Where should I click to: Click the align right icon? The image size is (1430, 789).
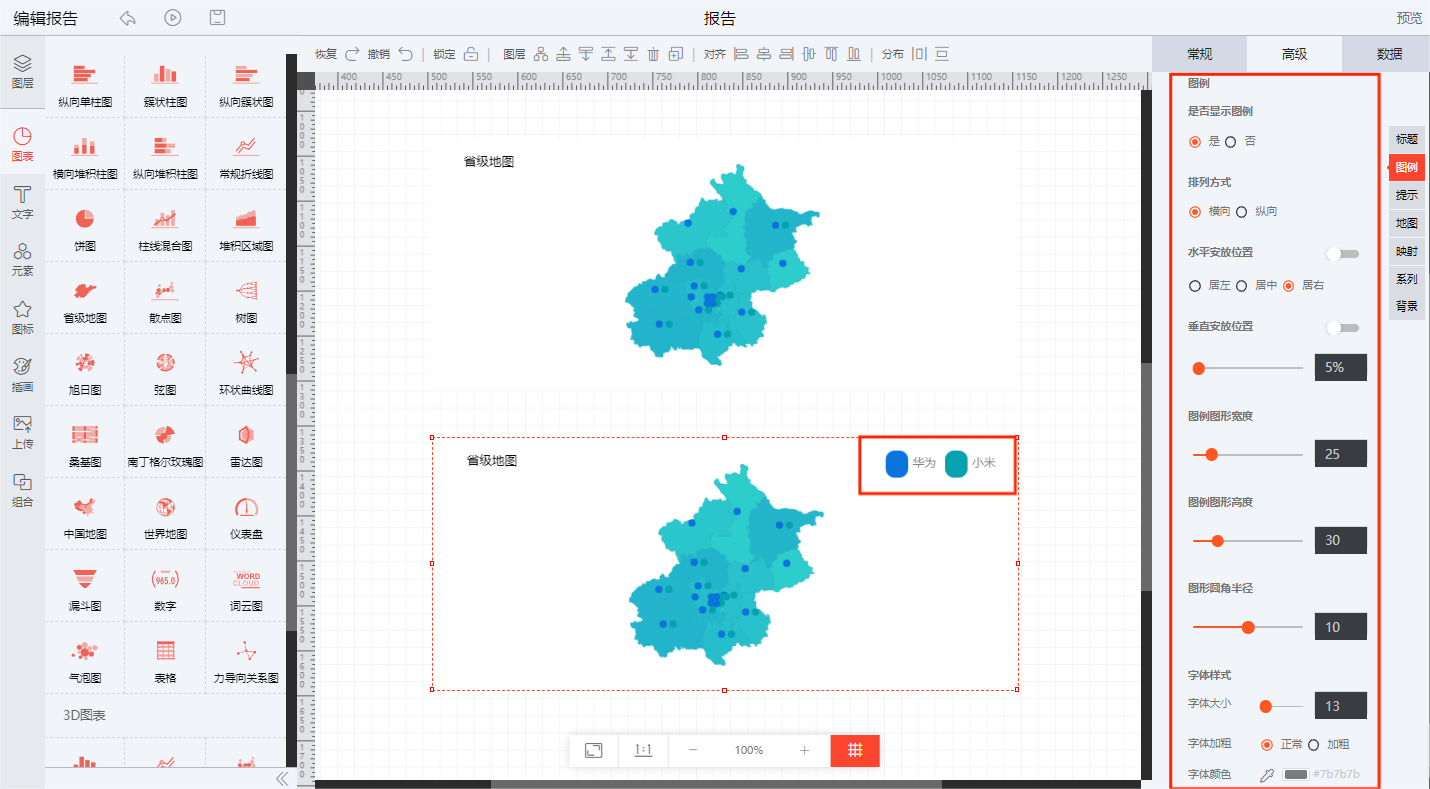[786, 54]
